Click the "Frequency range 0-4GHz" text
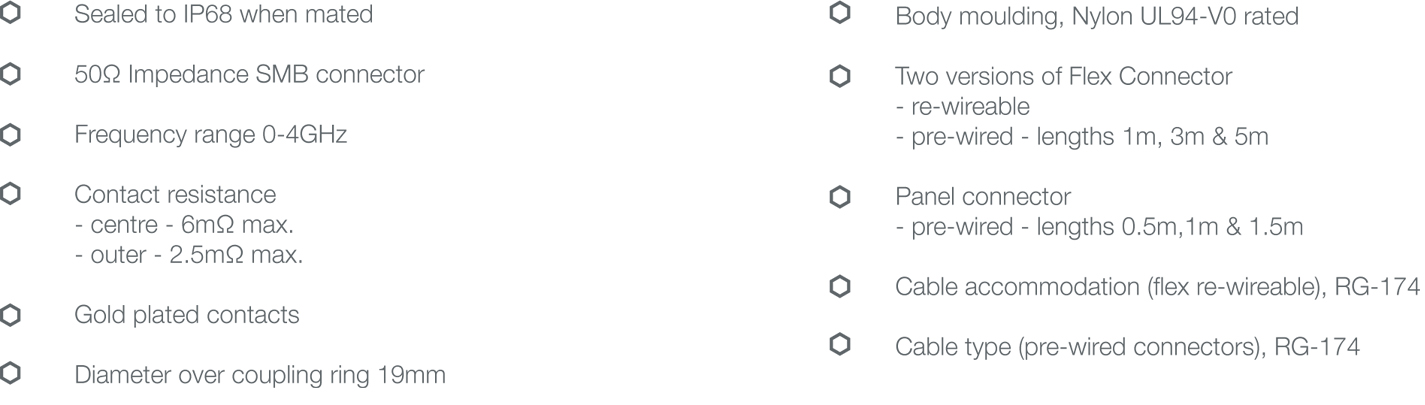This screenshot has width=1425, height=405. click(x=211, y=134)
